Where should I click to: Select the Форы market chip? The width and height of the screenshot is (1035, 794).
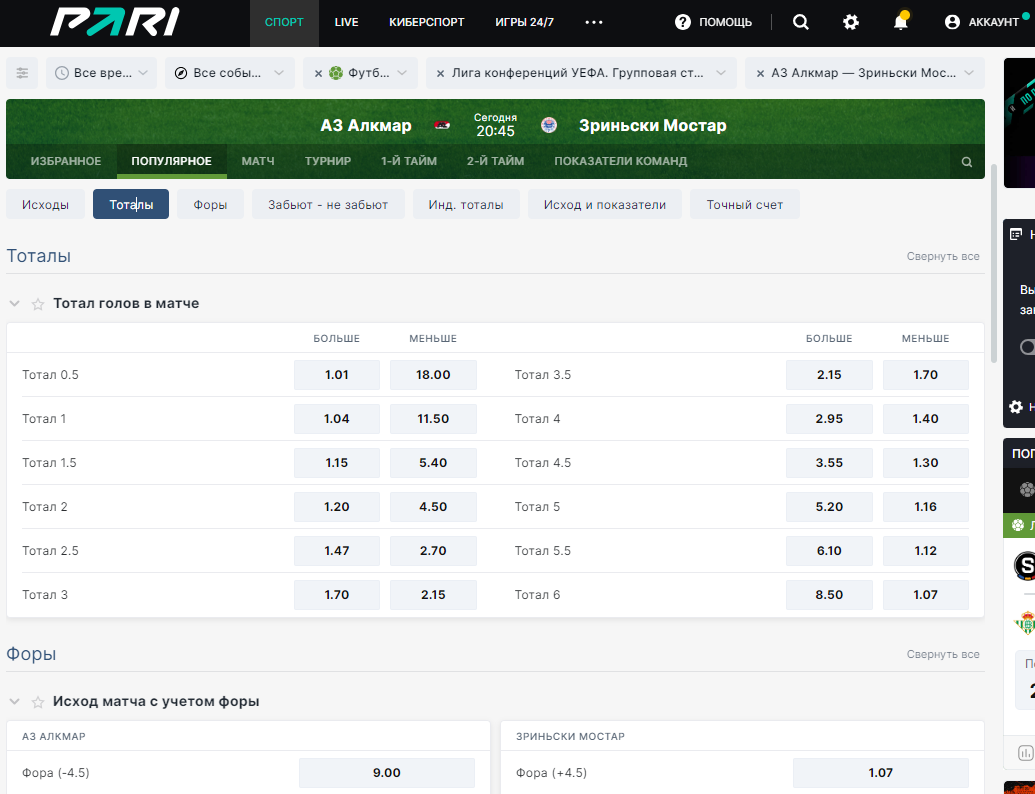tap(210, 205)
